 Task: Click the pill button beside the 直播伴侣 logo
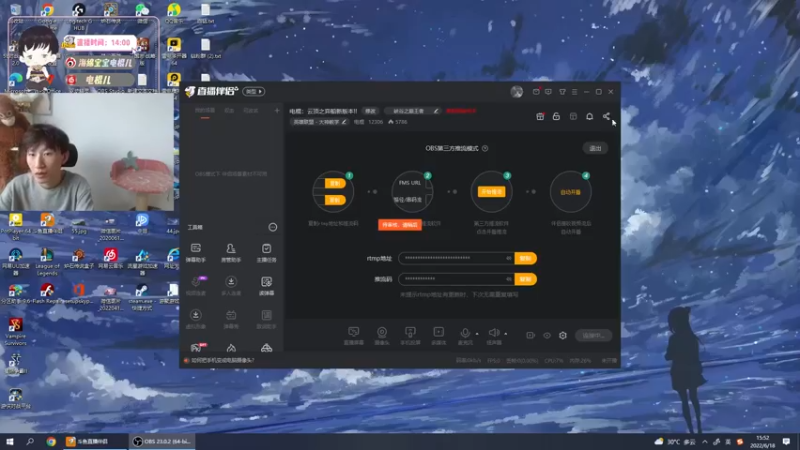[254, 91]
